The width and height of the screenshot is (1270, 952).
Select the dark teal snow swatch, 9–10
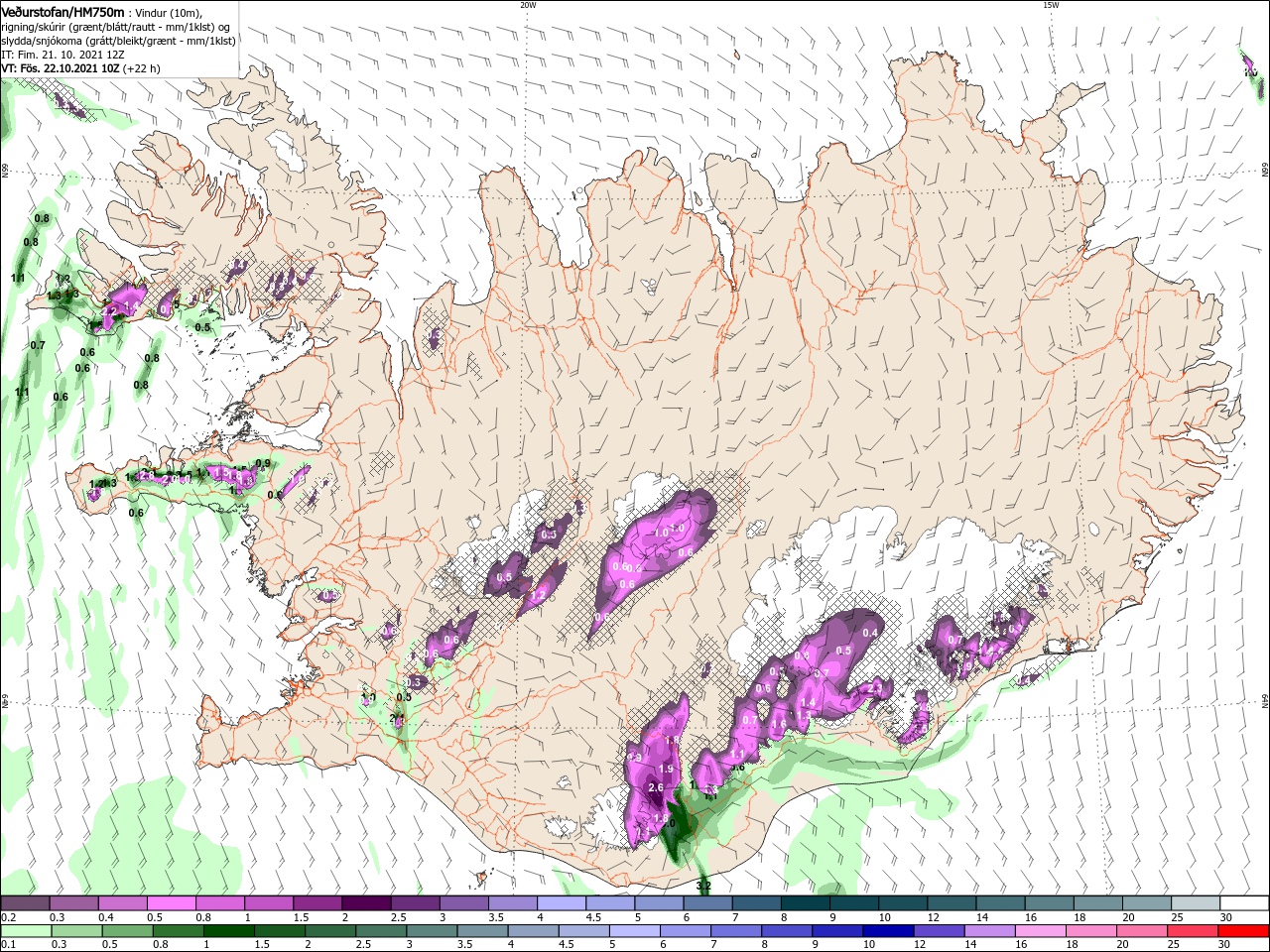click(x=853, y=903)
